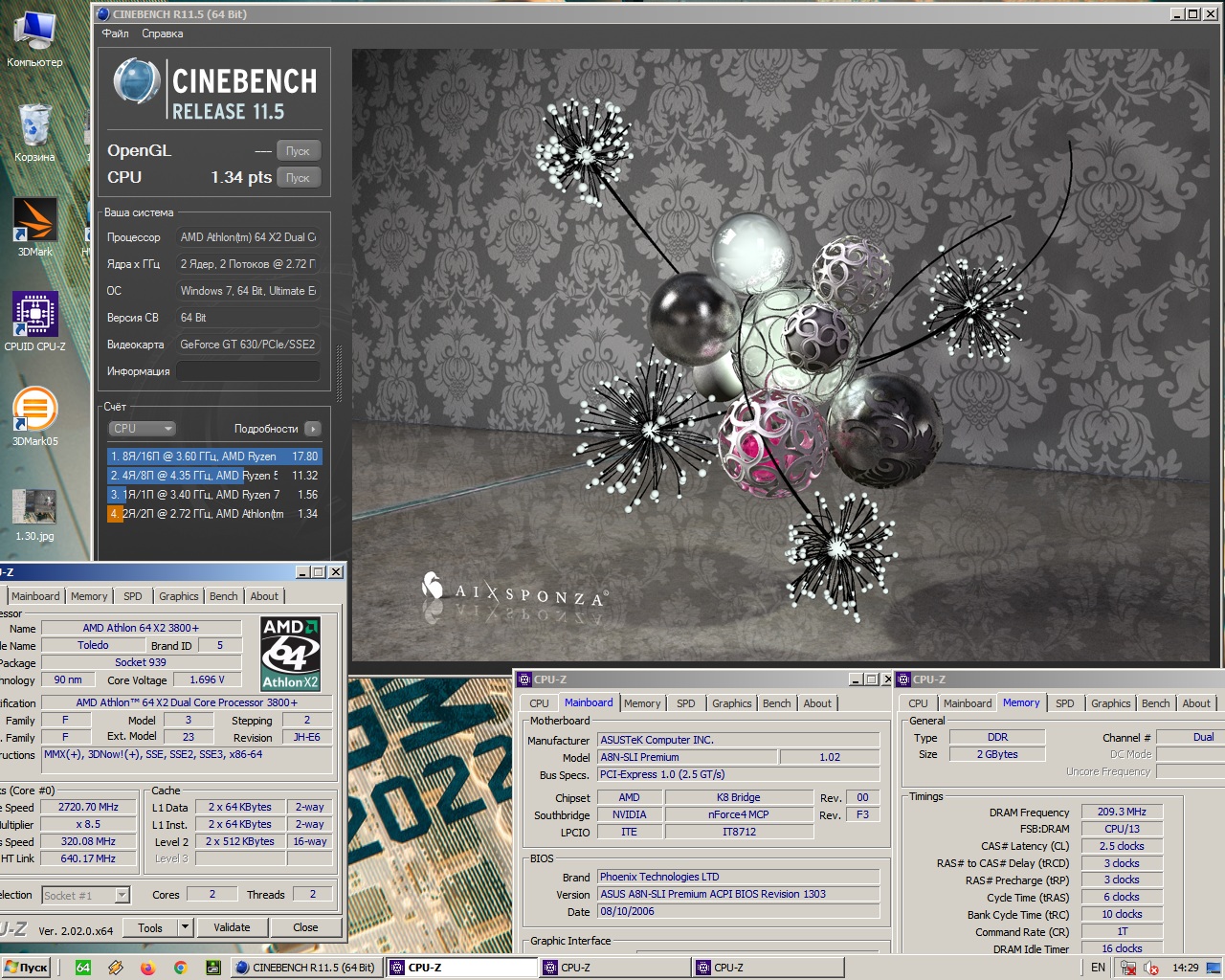Open the Windows Пуск start button
This screenshot has height=980, width=1225.
click(27, 968)
